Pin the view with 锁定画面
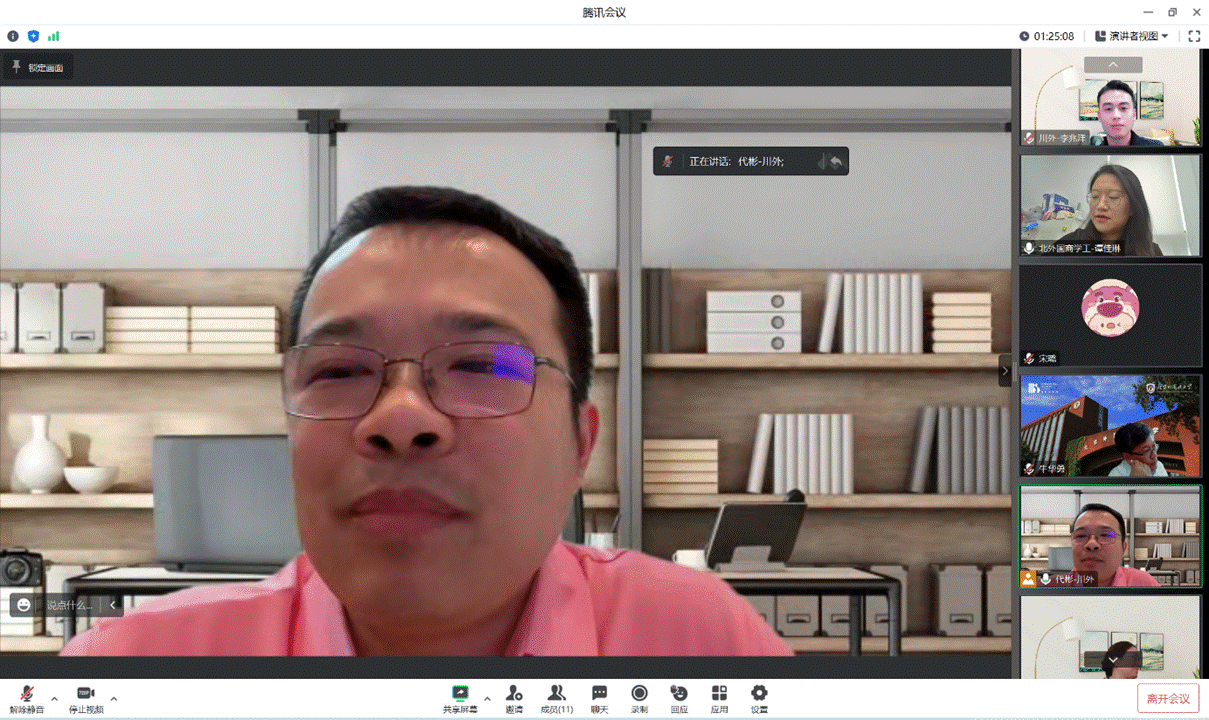1209x720 pixels. pos(37,68)
